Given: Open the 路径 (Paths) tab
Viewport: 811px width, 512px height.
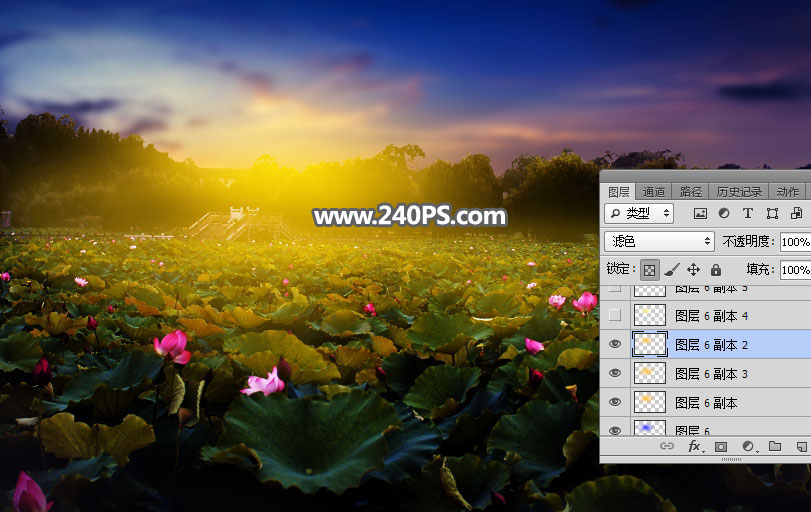Looking at the screenshot, I should (x=690, y=192).
